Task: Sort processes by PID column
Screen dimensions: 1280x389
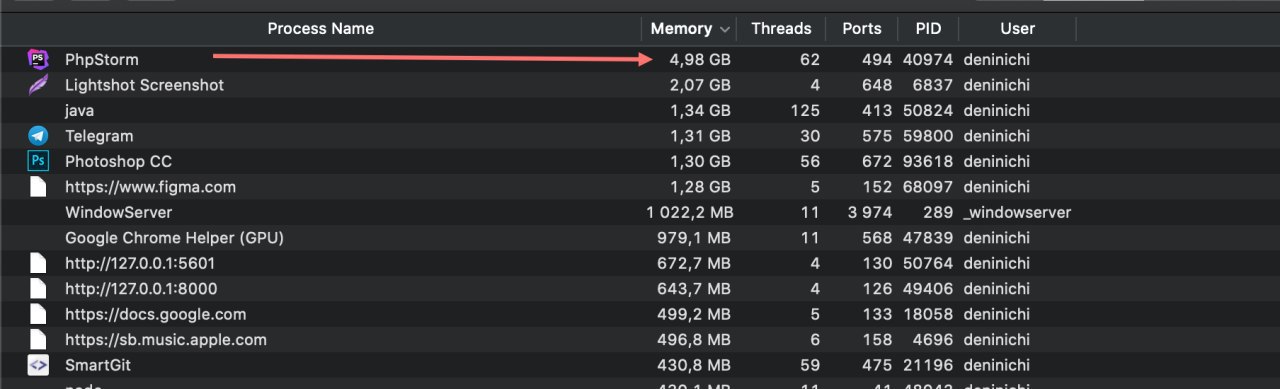Action: point(927,29)
